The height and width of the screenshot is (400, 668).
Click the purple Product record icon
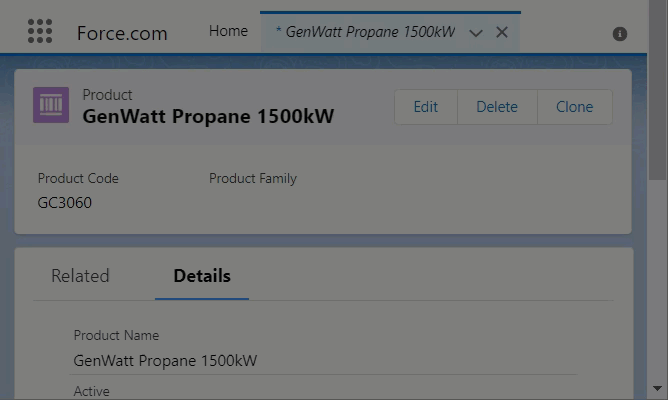click(51, 105)
